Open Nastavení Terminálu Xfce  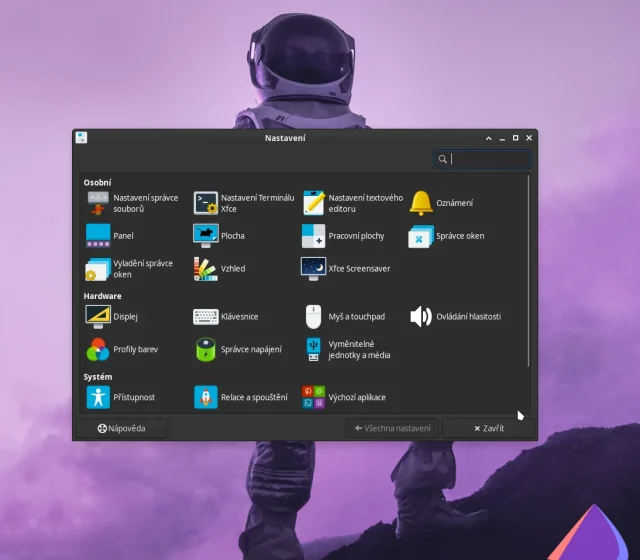206,203
